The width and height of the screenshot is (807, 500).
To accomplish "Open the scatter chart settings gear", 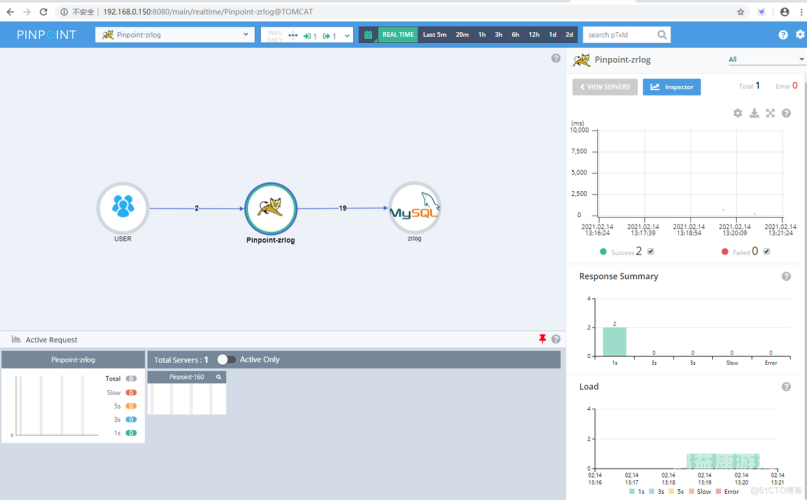I will [x=738, y=113].
